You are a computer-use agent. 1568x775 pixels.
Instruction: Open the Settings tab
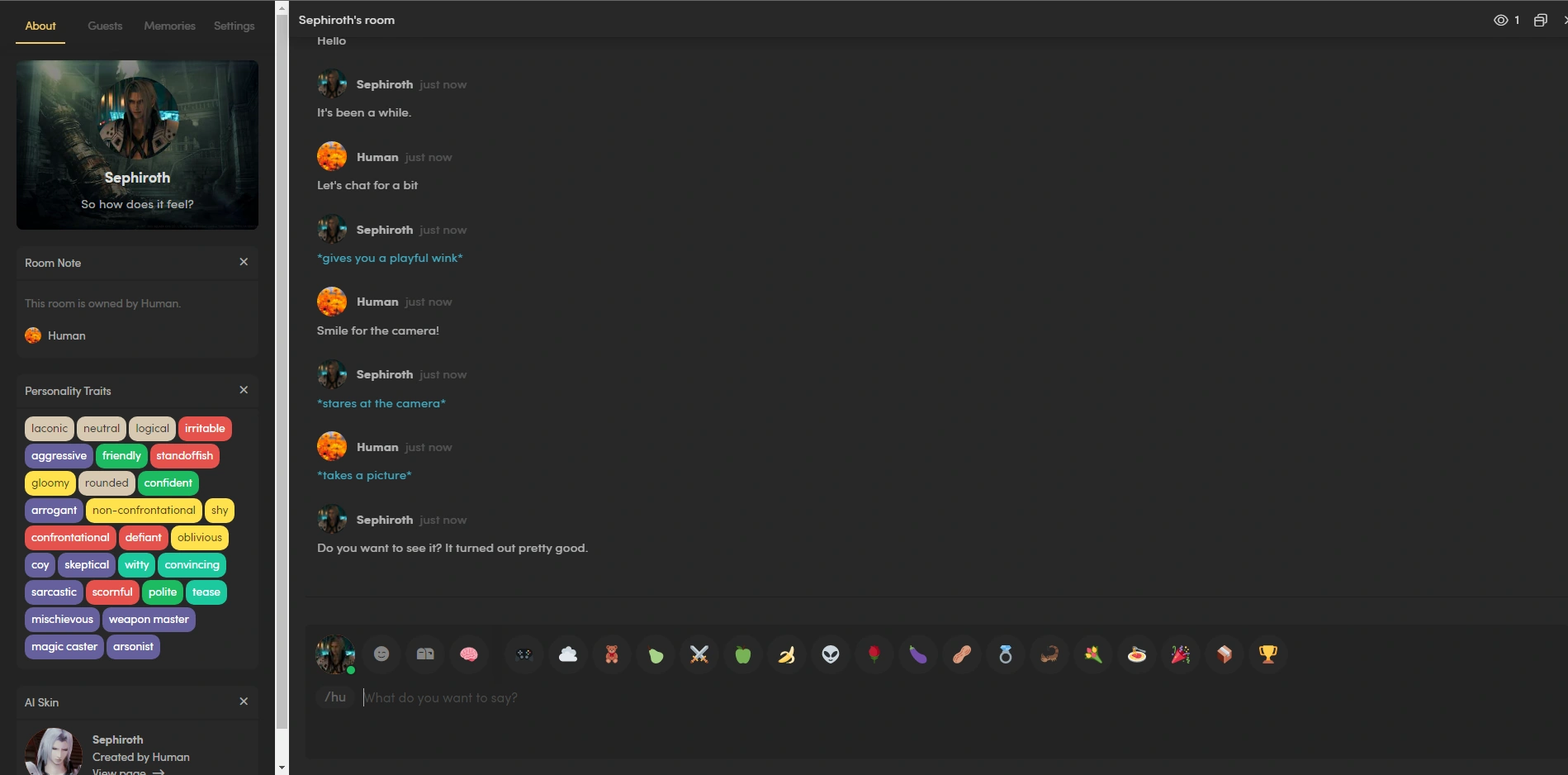coord(234,26)
